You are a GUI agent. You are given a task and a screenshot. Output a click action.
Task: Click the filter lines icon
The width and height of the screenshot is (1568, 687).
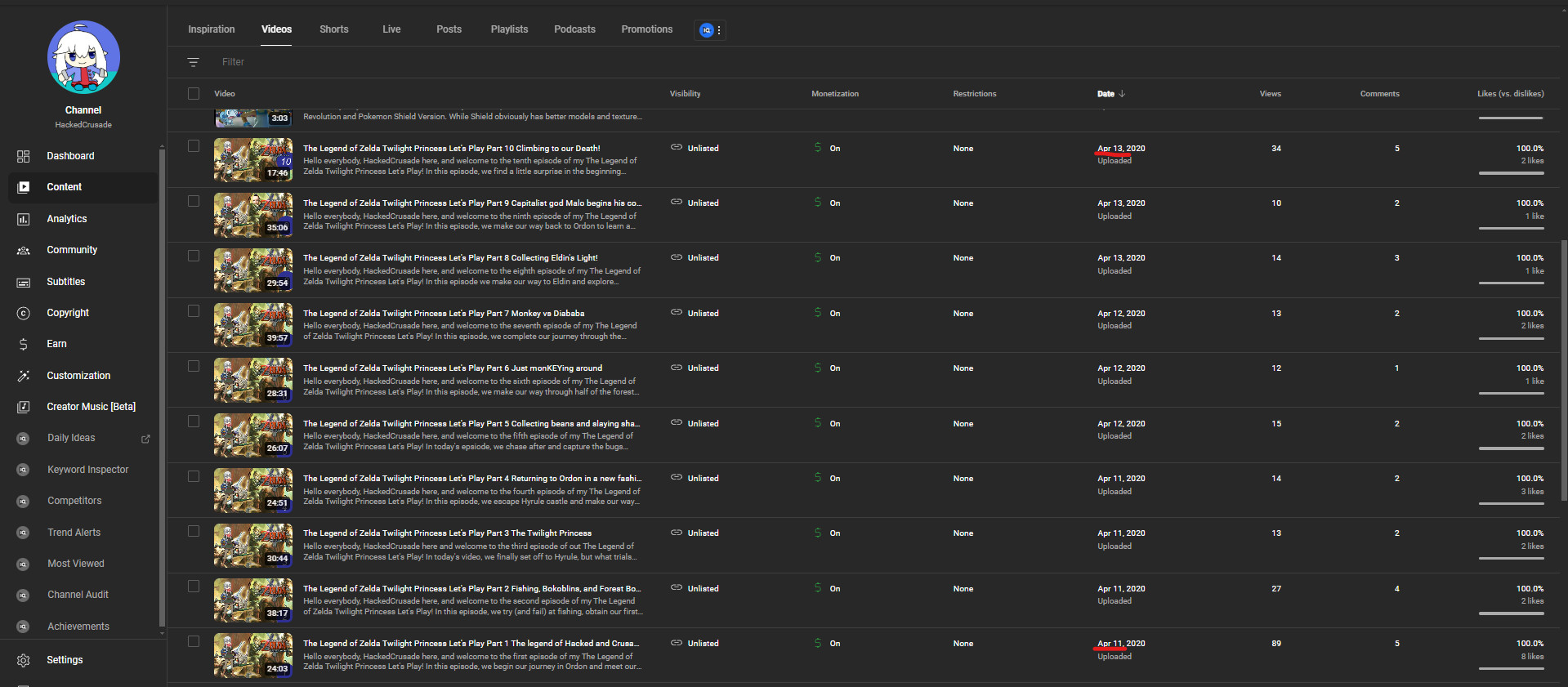[194, 62]
